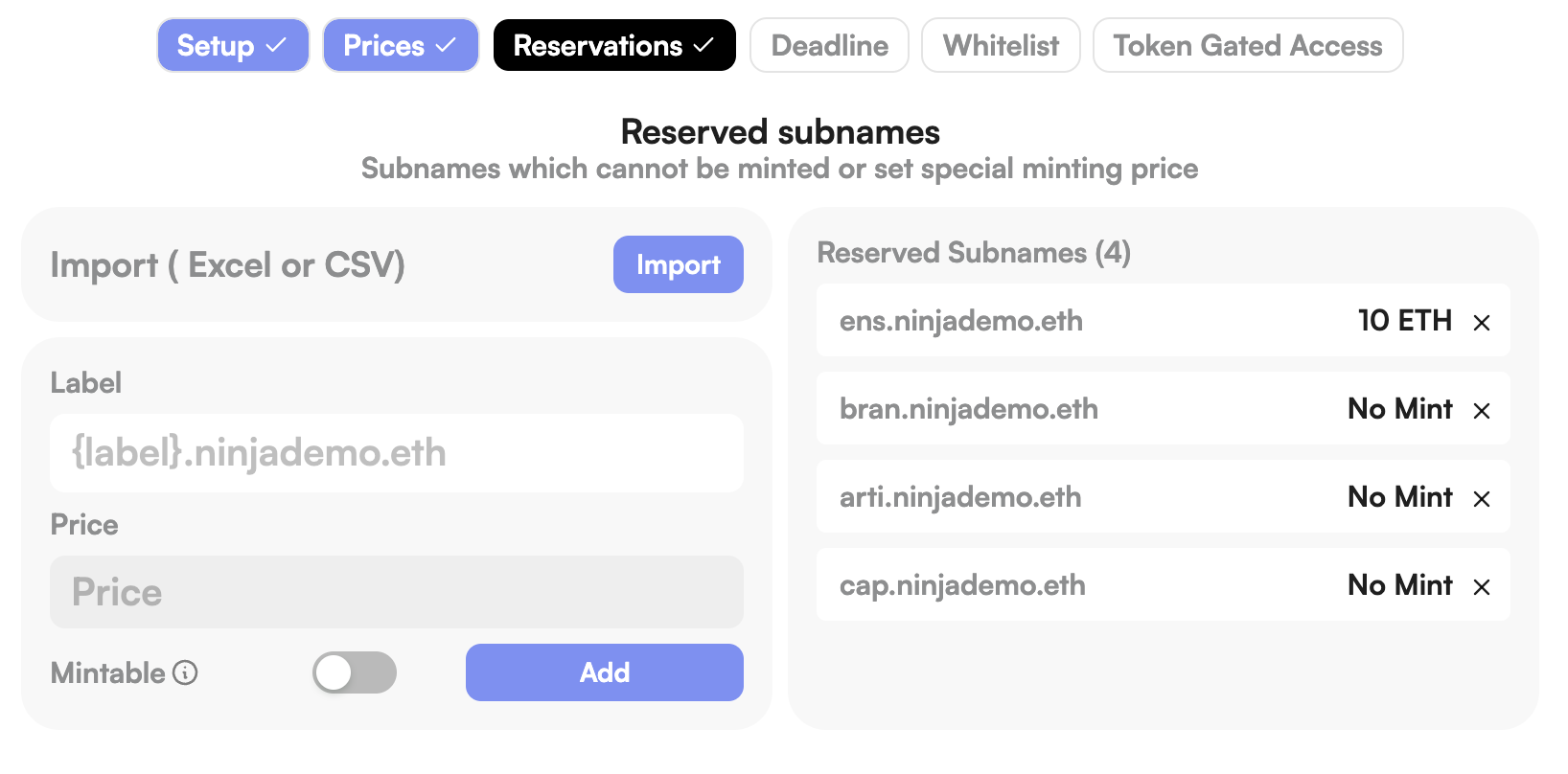This screenshot has width=1568, height=774.
Task: Remove bran.ninjademo.eth from reserved list
Action: (x=1482, y=411)
